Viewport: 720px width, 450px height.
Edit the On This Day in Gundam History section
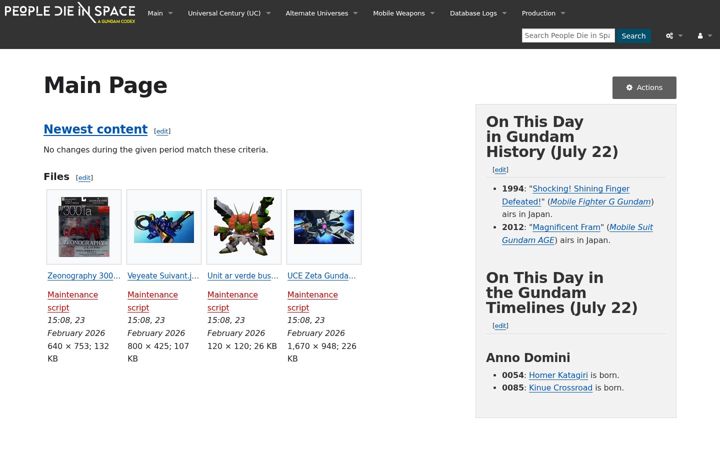[500, 170]
